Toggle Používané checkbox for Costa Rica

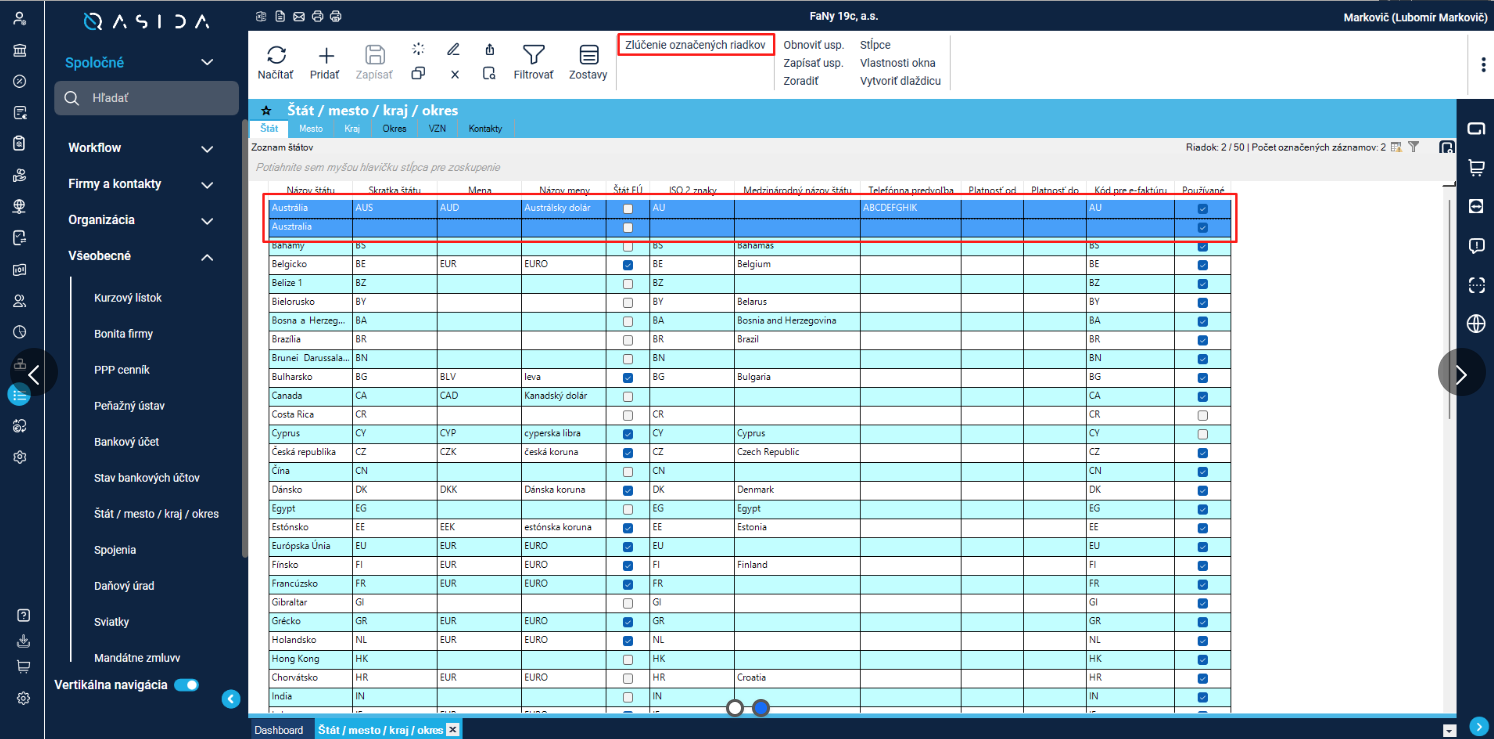1203,415
